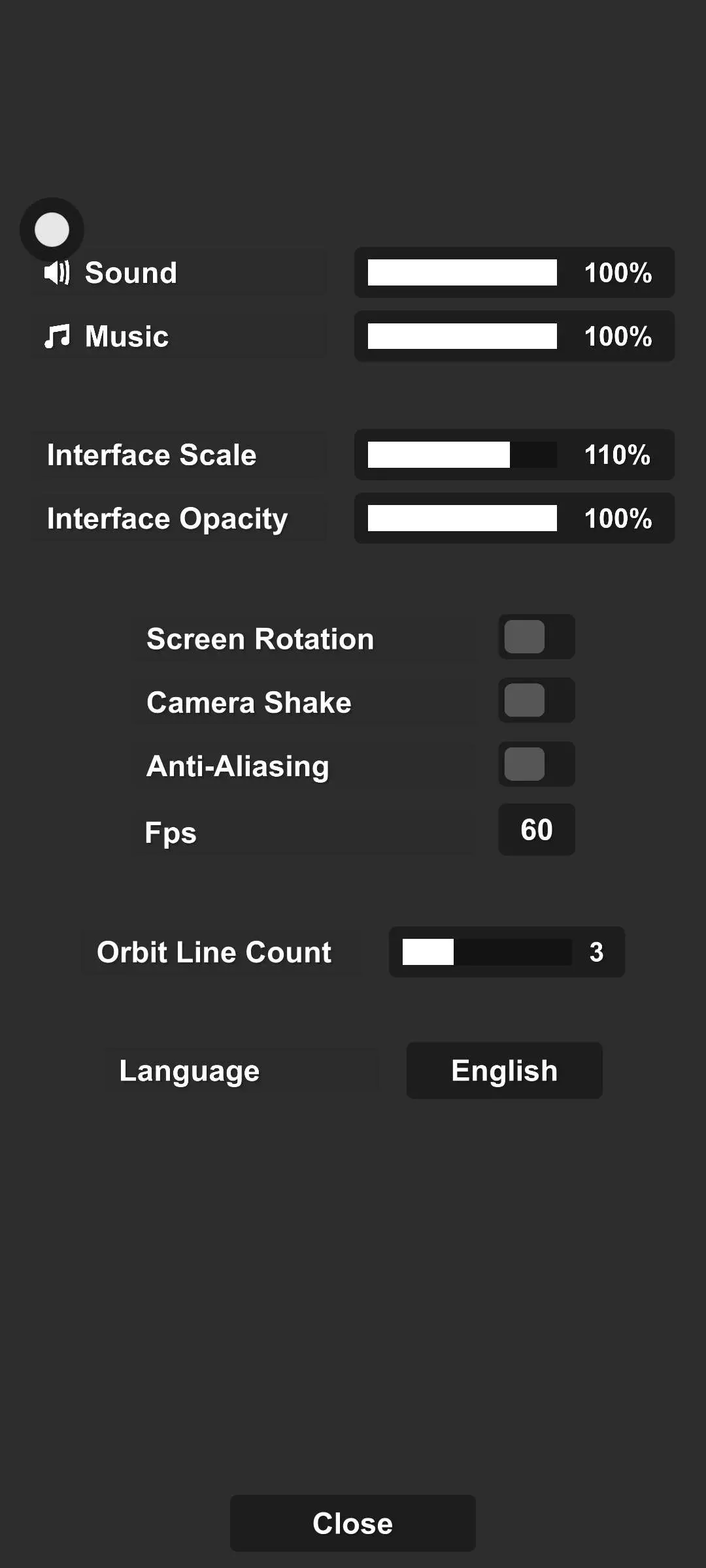Change the Fps value 60
The image size is (706, 1568).
pyautogui.click(x=536, y=830)
